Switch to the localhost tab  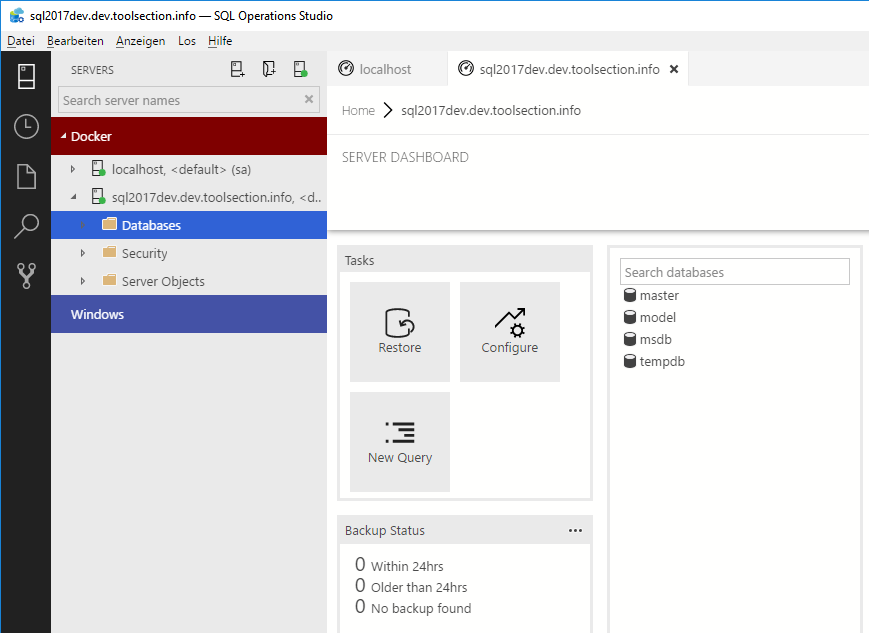[387, 69]
